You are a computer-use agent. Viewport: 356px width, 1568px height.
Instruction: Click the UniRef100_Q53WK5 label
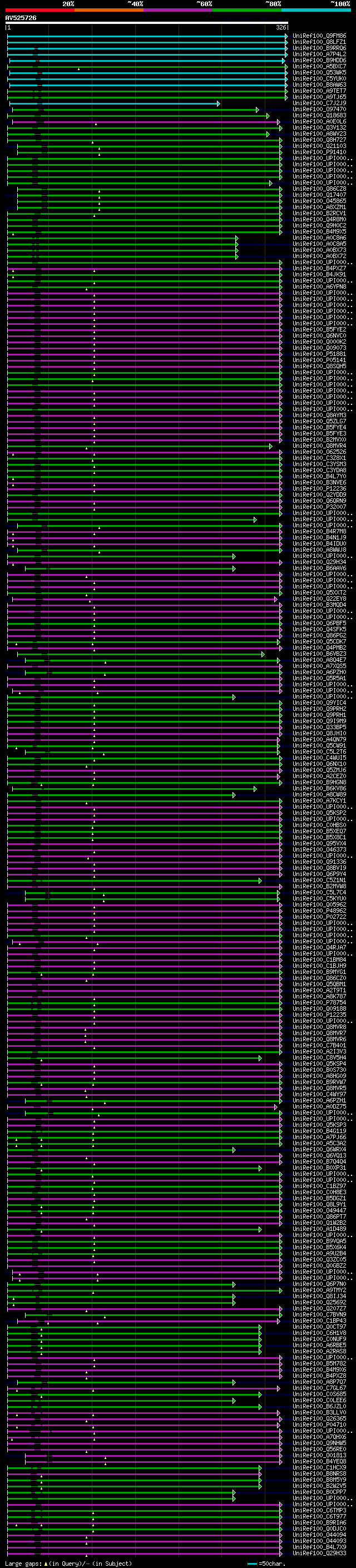pos(319,72)
